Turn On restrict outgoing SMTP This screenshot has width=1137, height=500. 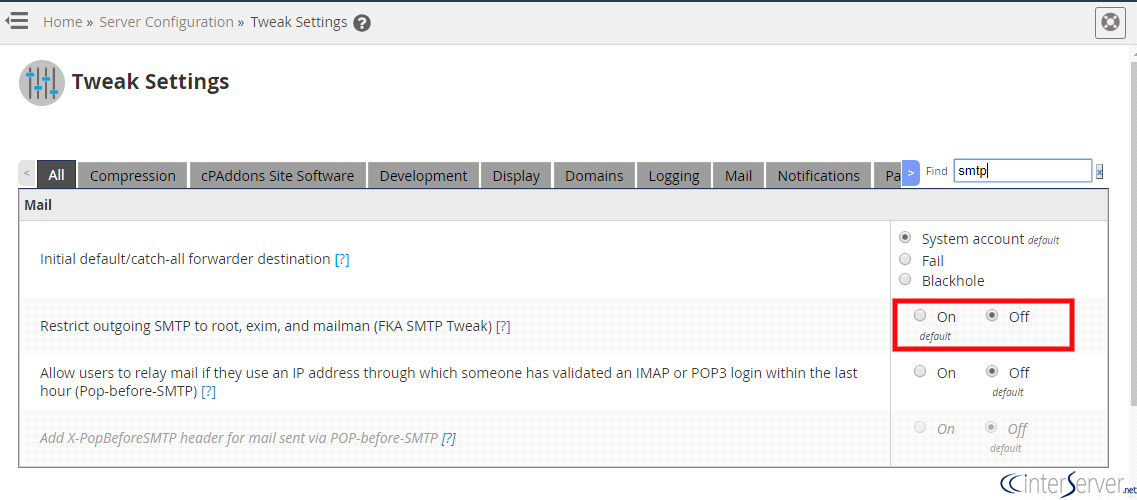(920, 315)
